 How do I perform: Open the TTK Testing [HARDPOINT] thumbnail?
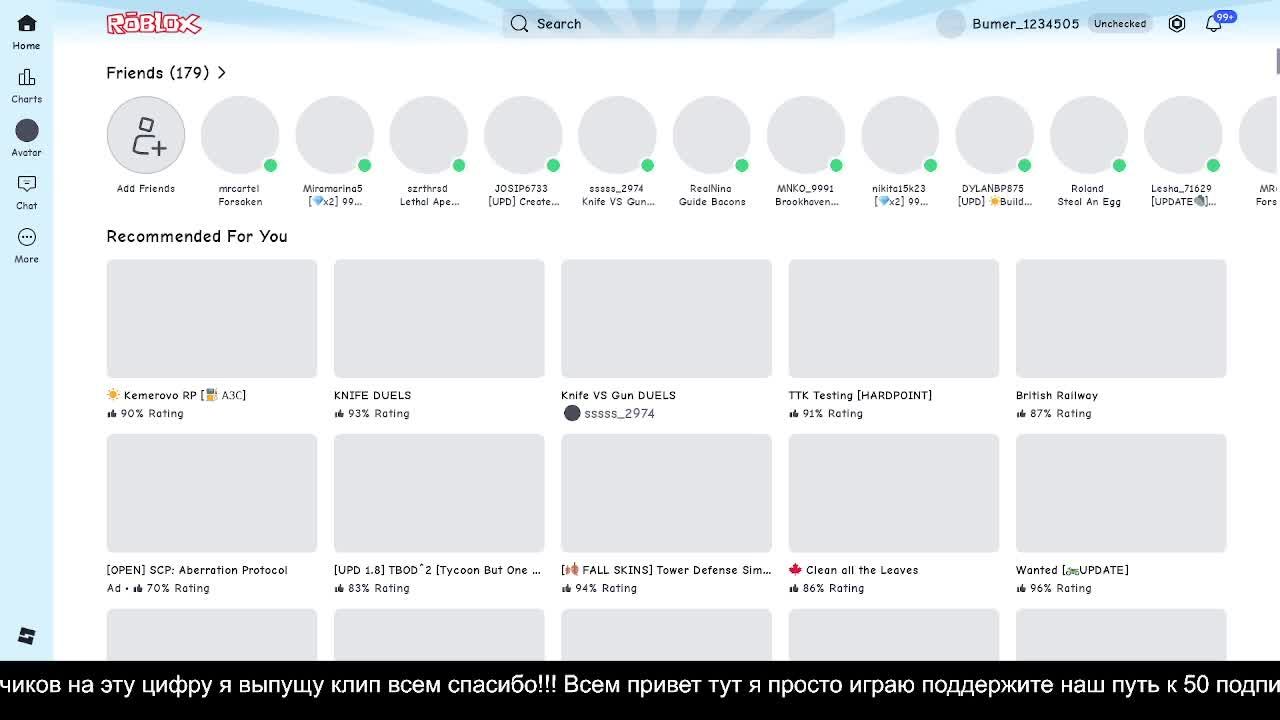[894, 319]
